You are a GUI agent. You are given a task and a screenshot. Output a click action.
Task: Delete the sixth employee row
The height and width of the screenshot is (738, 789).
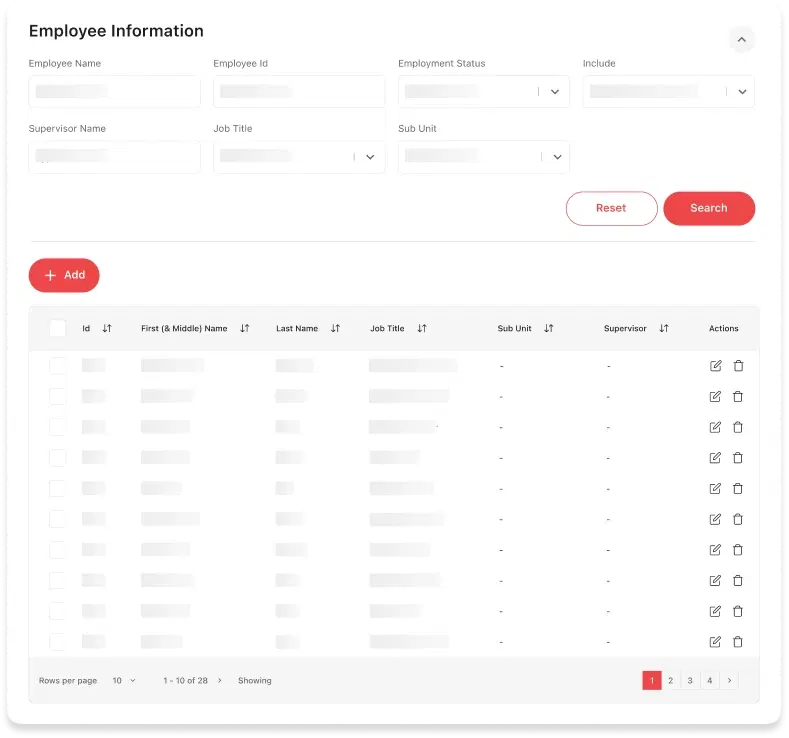[x=738, y=519]
